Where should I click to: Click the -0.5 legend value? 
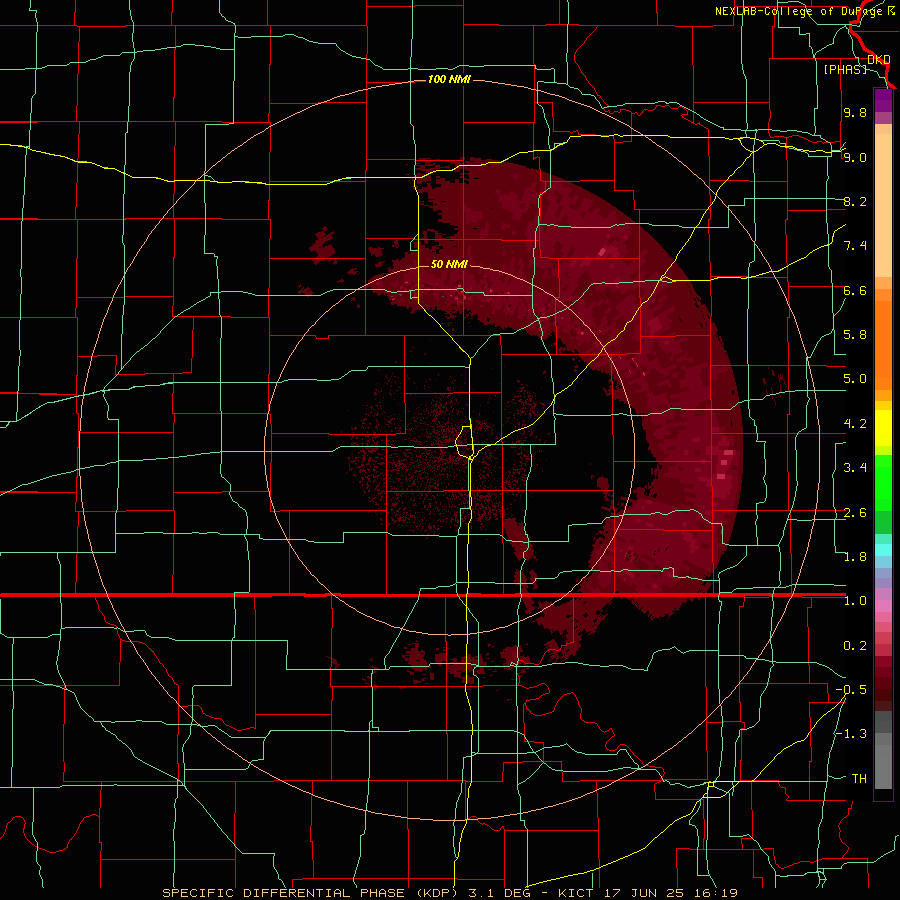(851, 690)
